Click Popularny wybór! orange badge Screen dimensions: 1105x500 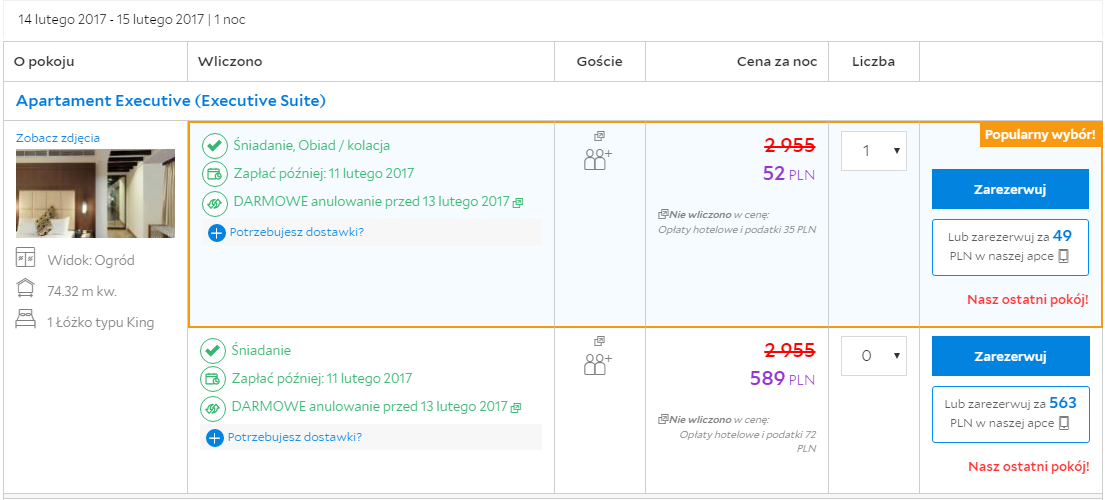[x=1040, y=135]
